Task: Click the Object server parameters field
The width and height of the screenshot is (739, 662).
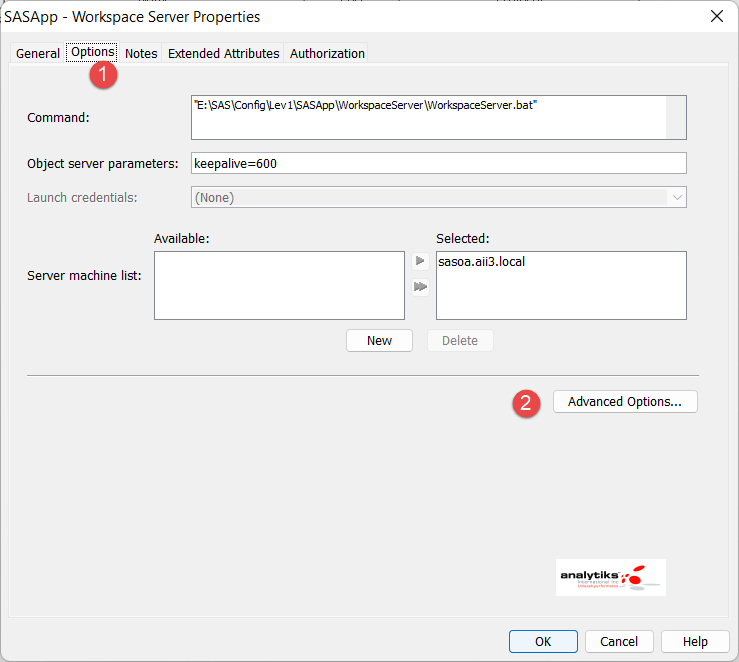Action: [439, 163]
